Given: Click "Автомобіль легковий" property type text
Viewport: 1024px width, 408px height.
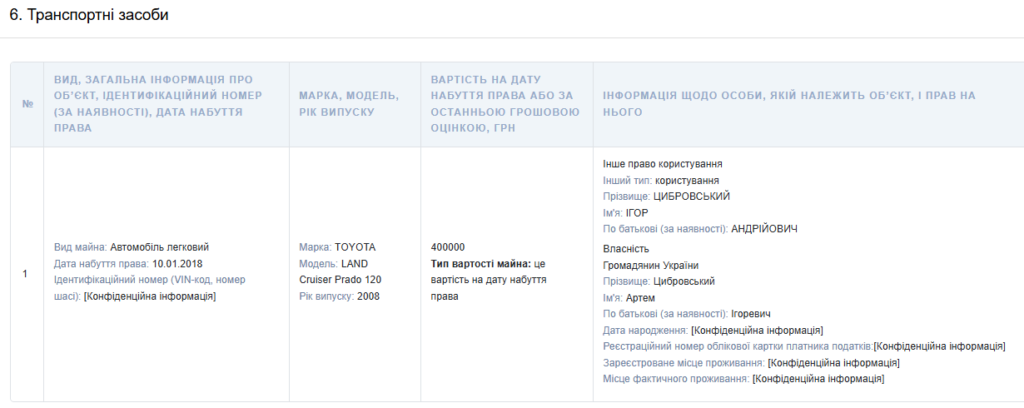Looking at the screenshot, I should [x=159, y=247].
